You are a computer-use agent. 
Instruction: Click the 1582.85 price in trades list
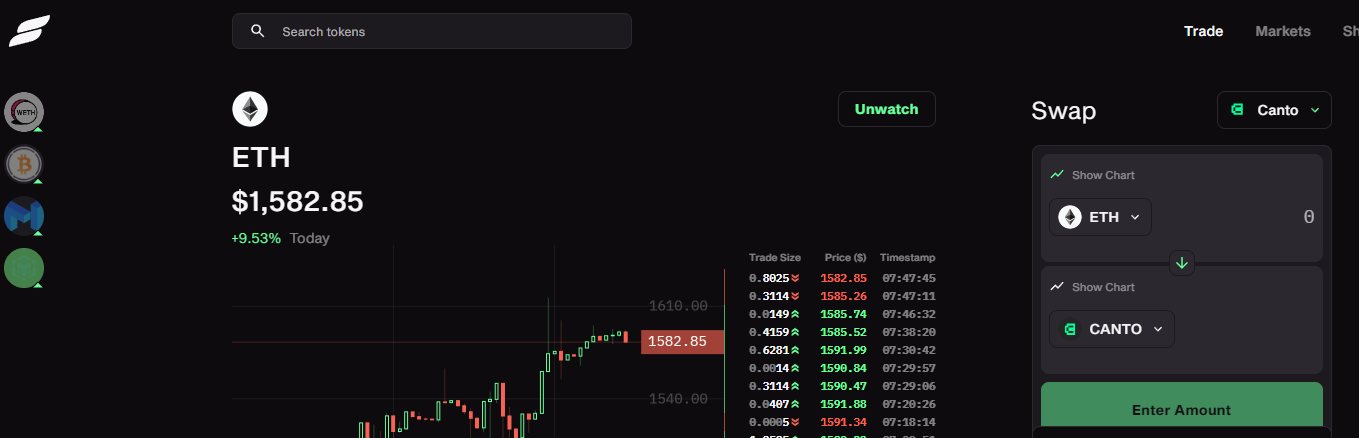click(x=842, y=278)
